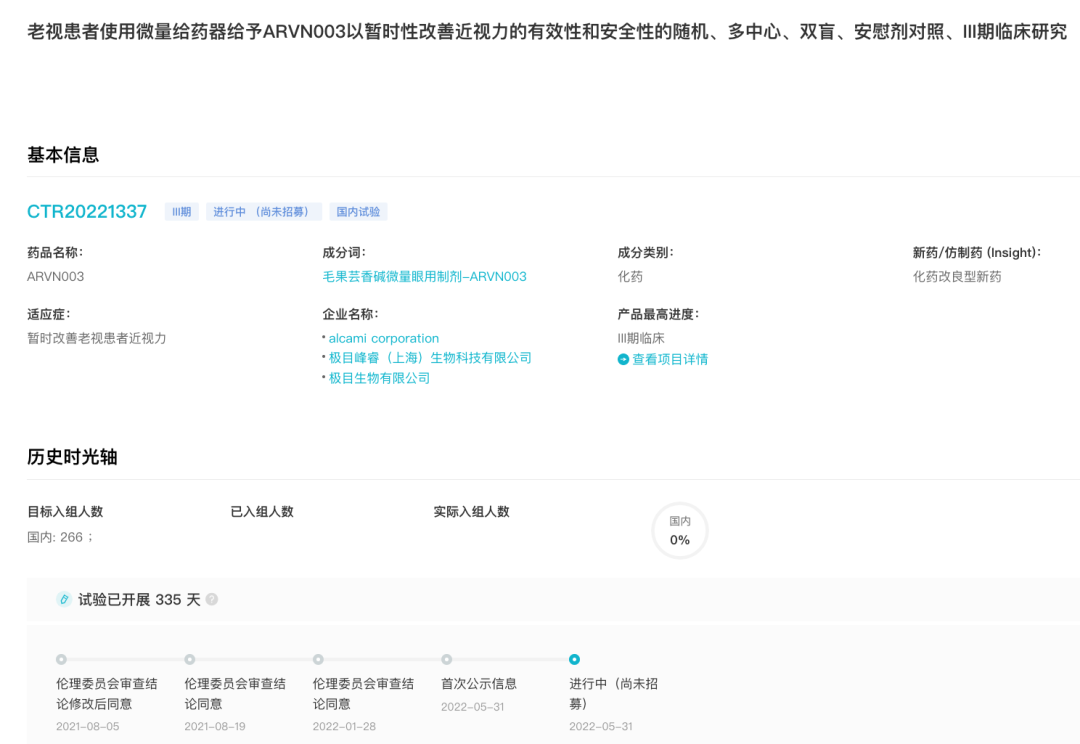This screenshot has height=744, width=1080.
Task: Click timeline dot dated 2022-01-28
Action: click(x=318, y=660)
